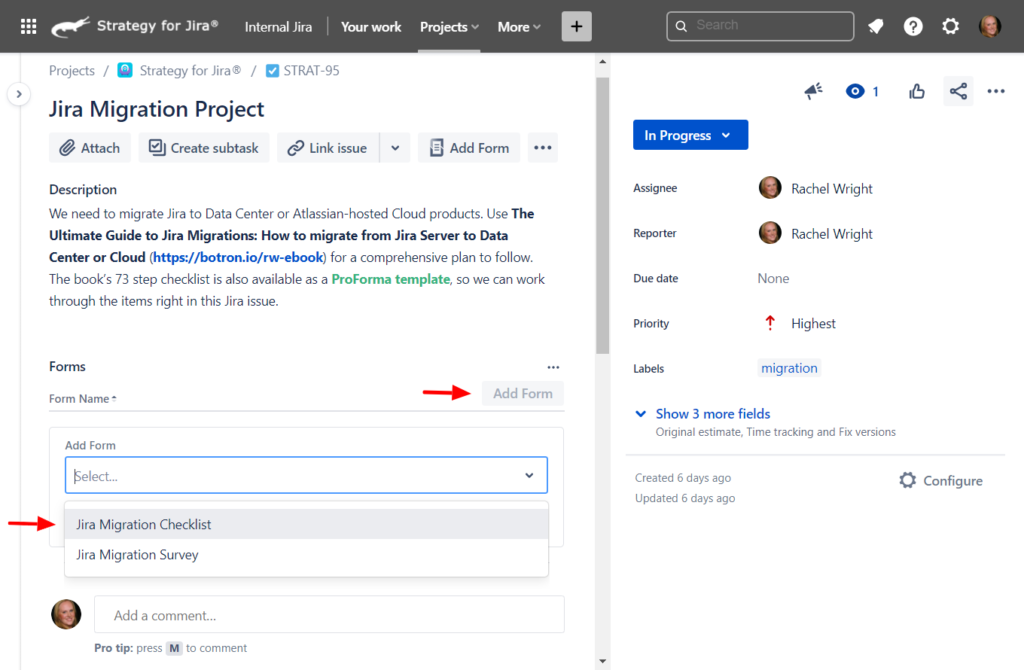Open the Select form combo box
Viewport: 1024px width, 670px height.
click(x=306, y=475)
